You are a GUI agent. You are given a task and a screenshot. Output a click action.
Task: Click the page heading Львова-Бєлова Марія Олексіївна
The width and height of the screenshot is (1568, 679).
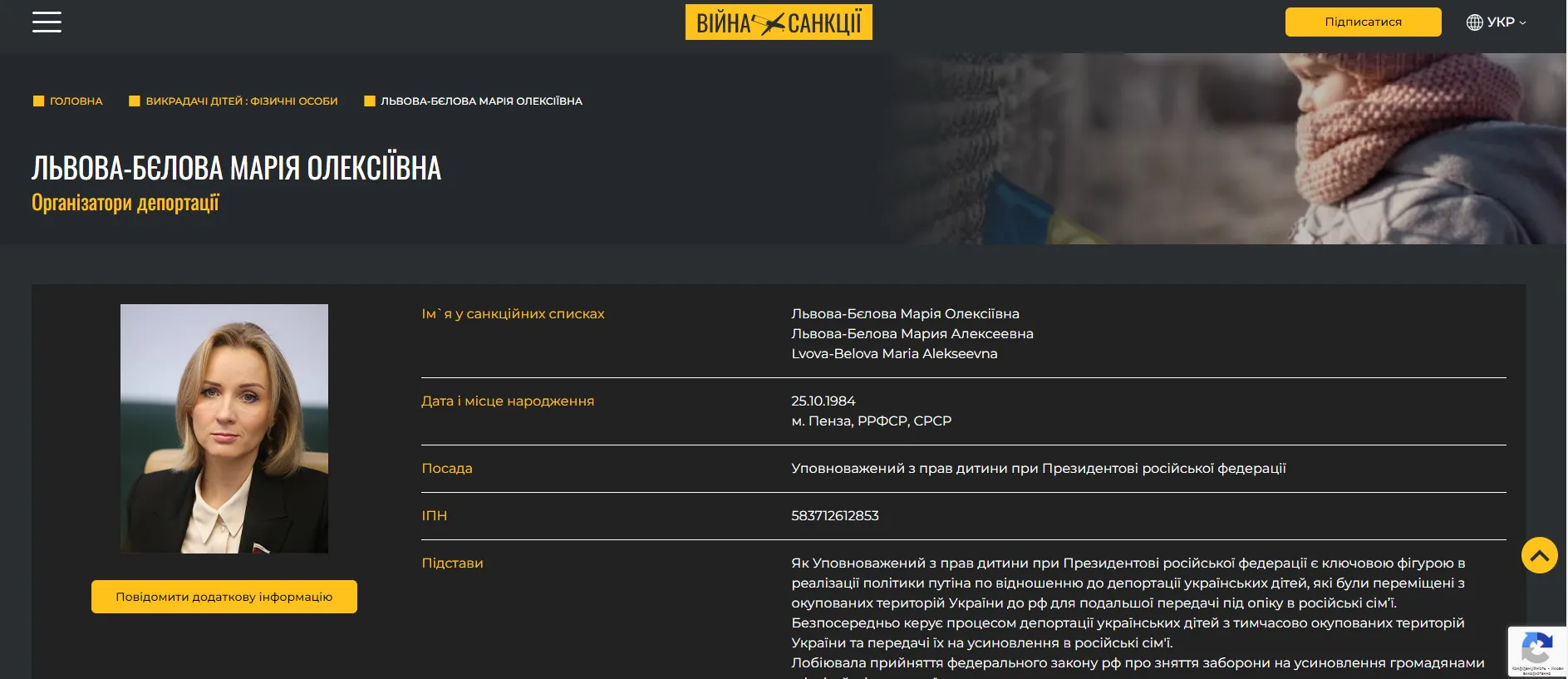pyautogui.click(x=236, y=168)
